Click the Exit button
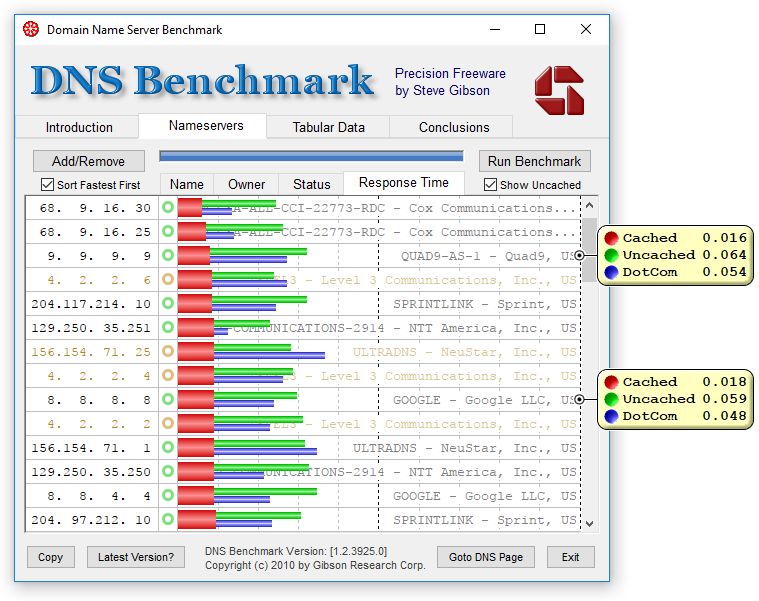 [570, 557]
